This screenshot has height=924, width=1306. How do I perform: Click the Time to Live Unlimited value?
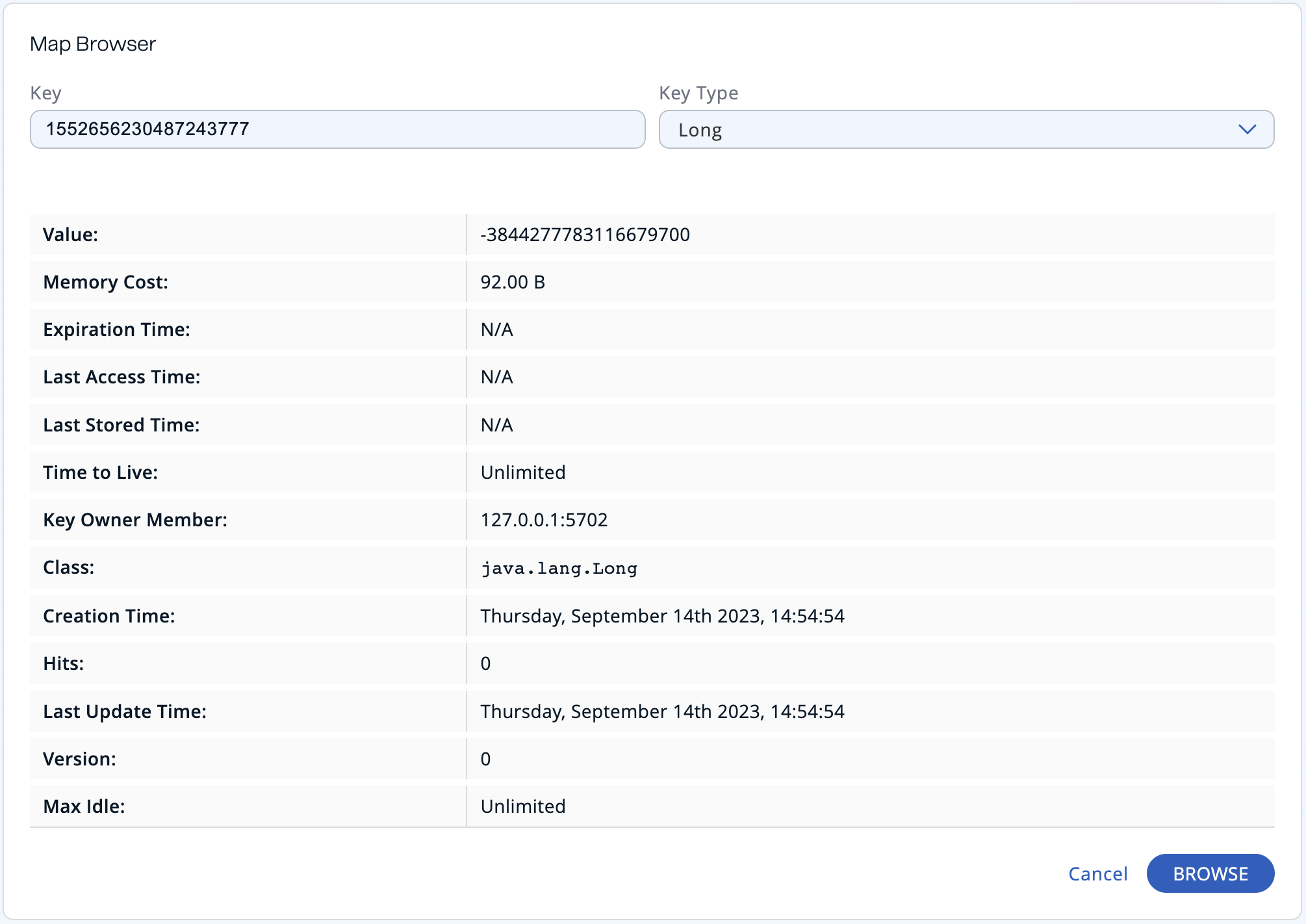(523, 472)
